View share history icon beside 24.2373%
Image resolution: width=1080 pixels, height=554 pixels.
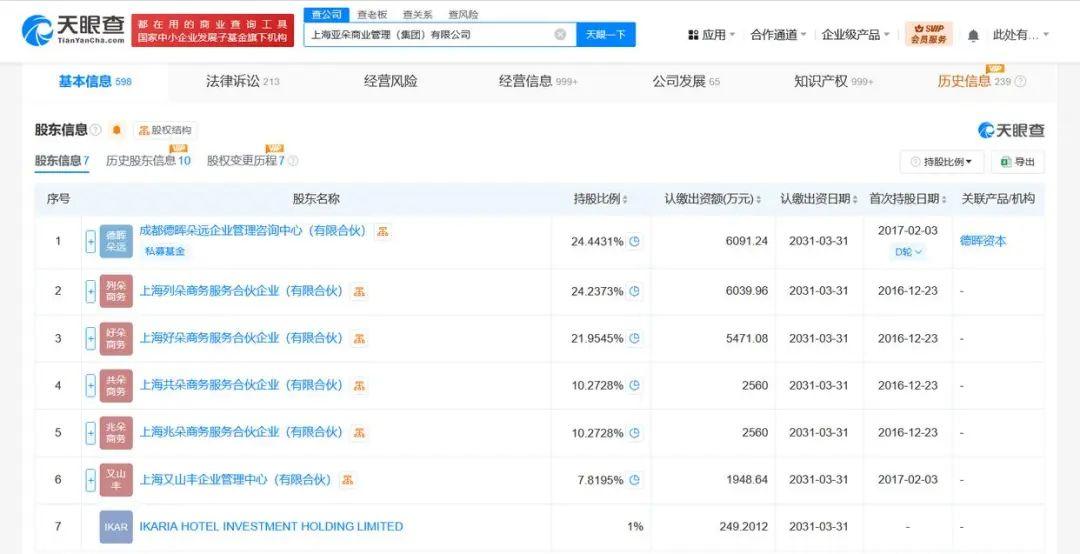pos(635,291)
